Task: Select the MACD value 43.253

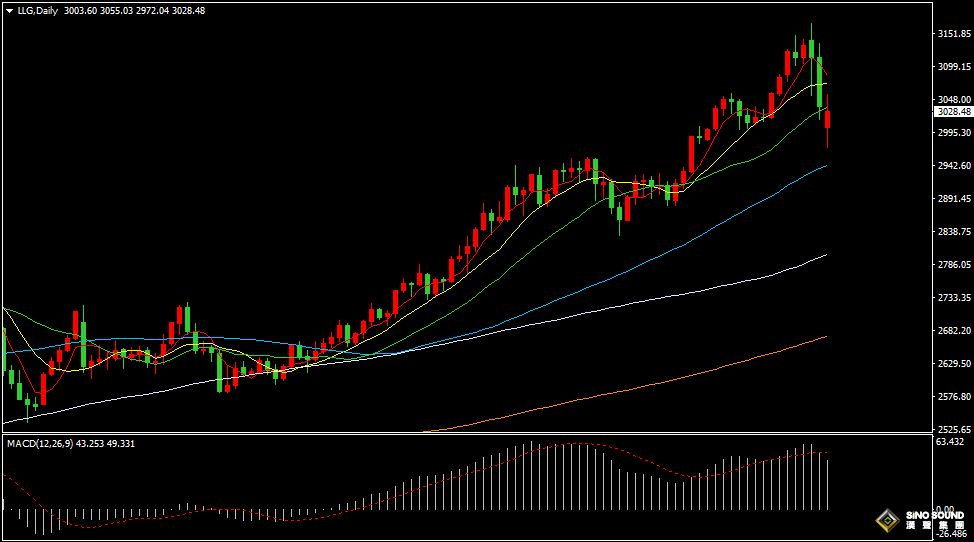Action: (89, 443)
